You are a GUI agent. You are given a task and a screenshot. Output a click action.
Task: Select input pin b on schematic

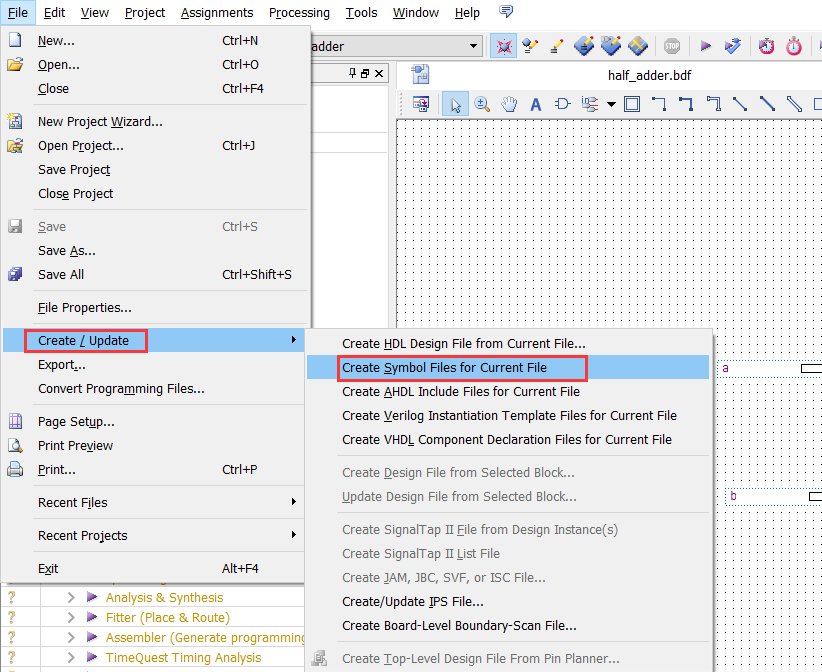tap(775, 496)
